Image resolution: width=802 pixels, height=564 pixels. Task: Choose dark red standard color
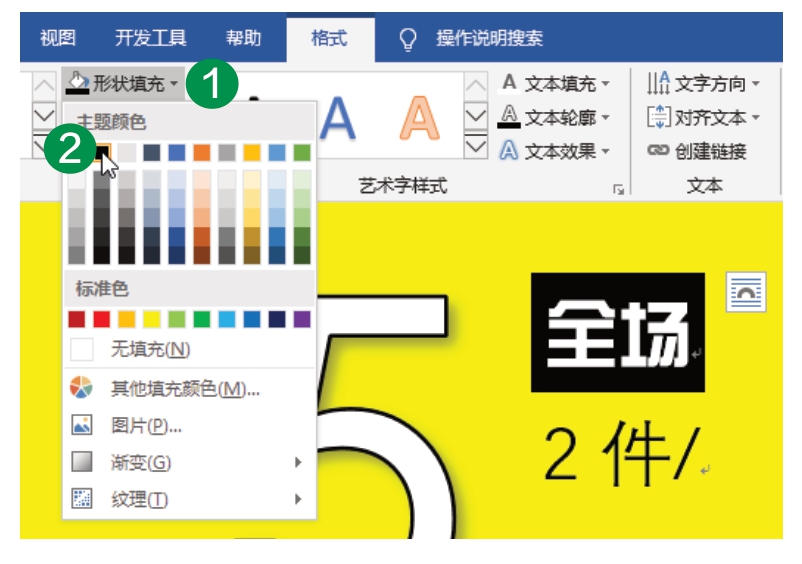pyautogui.click(x=77, y=319)
